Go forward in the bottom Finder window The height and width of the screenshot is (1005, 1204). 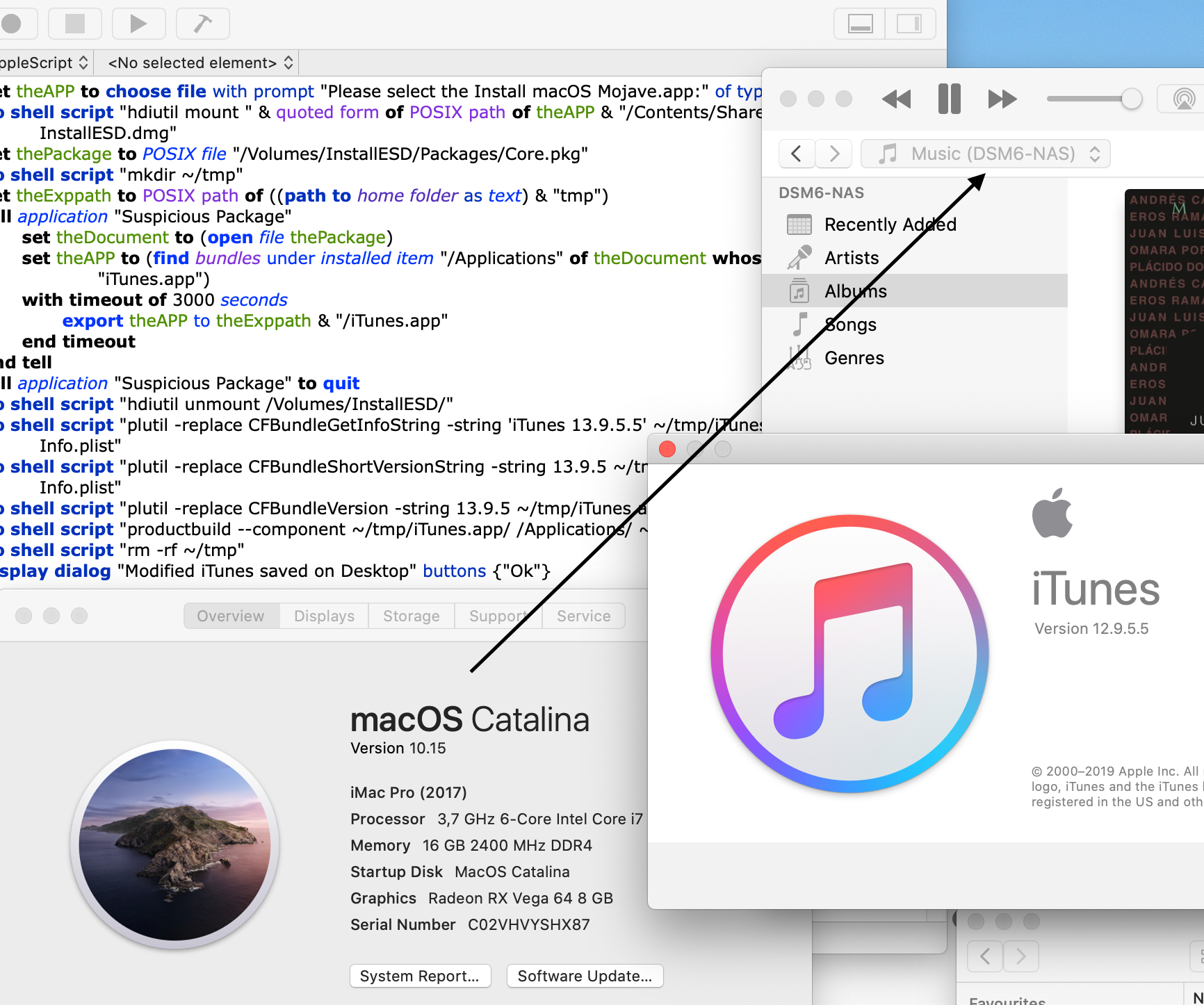(1020, 956)
